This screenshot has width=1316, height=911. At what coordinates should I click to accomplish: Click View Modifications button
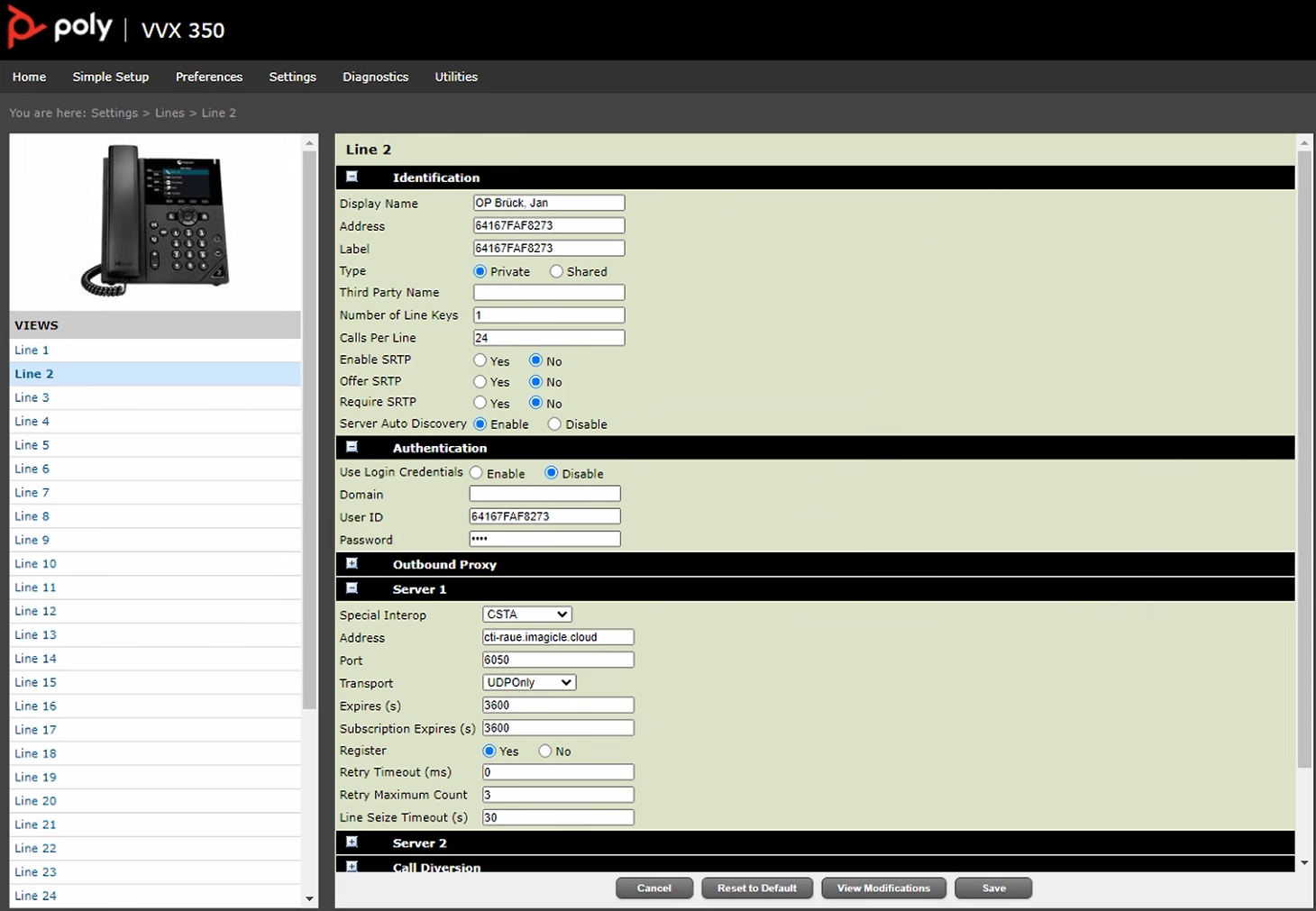[x=883, y=888]
